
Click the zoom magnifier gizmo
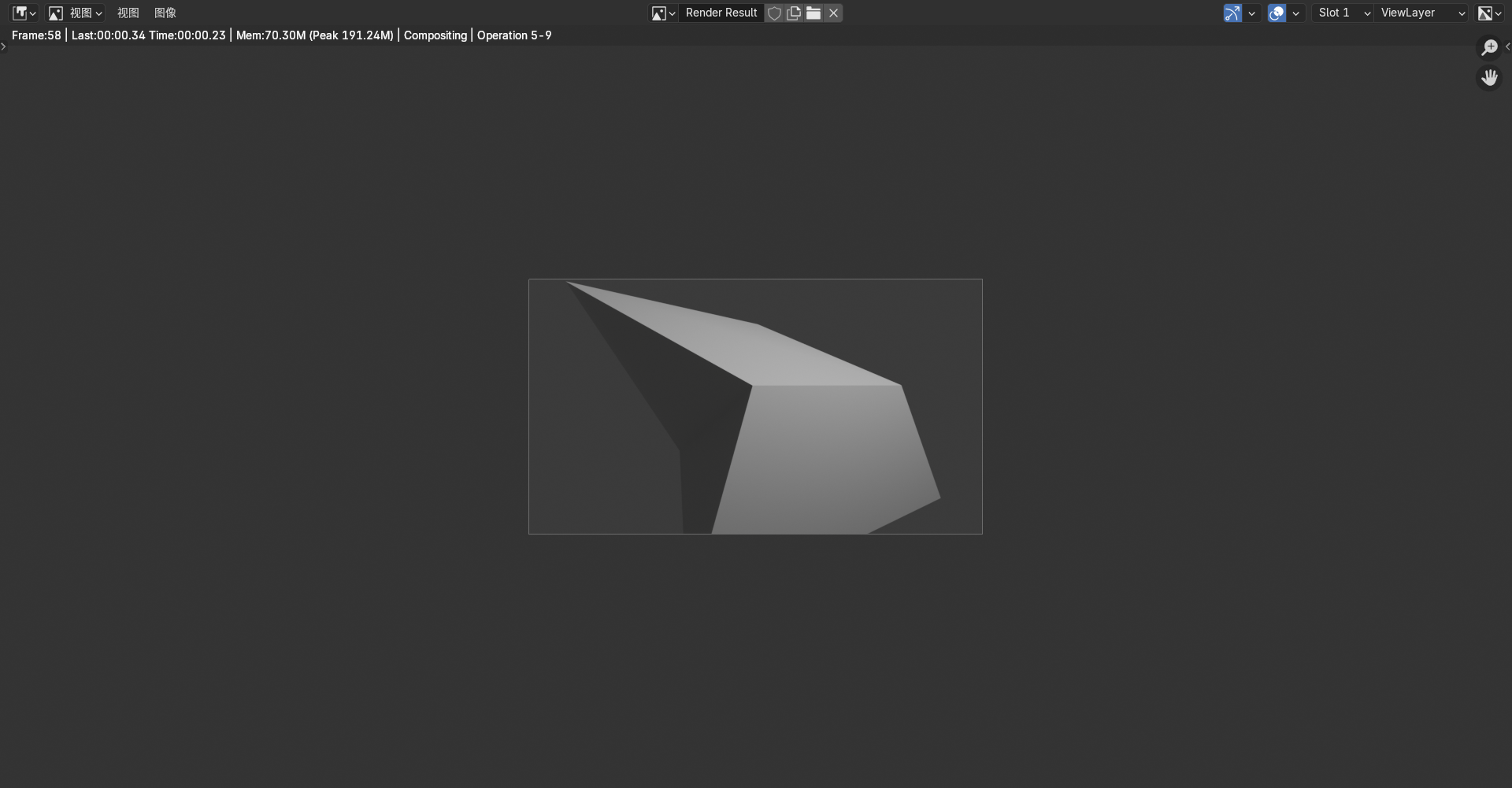(1488, 48)
